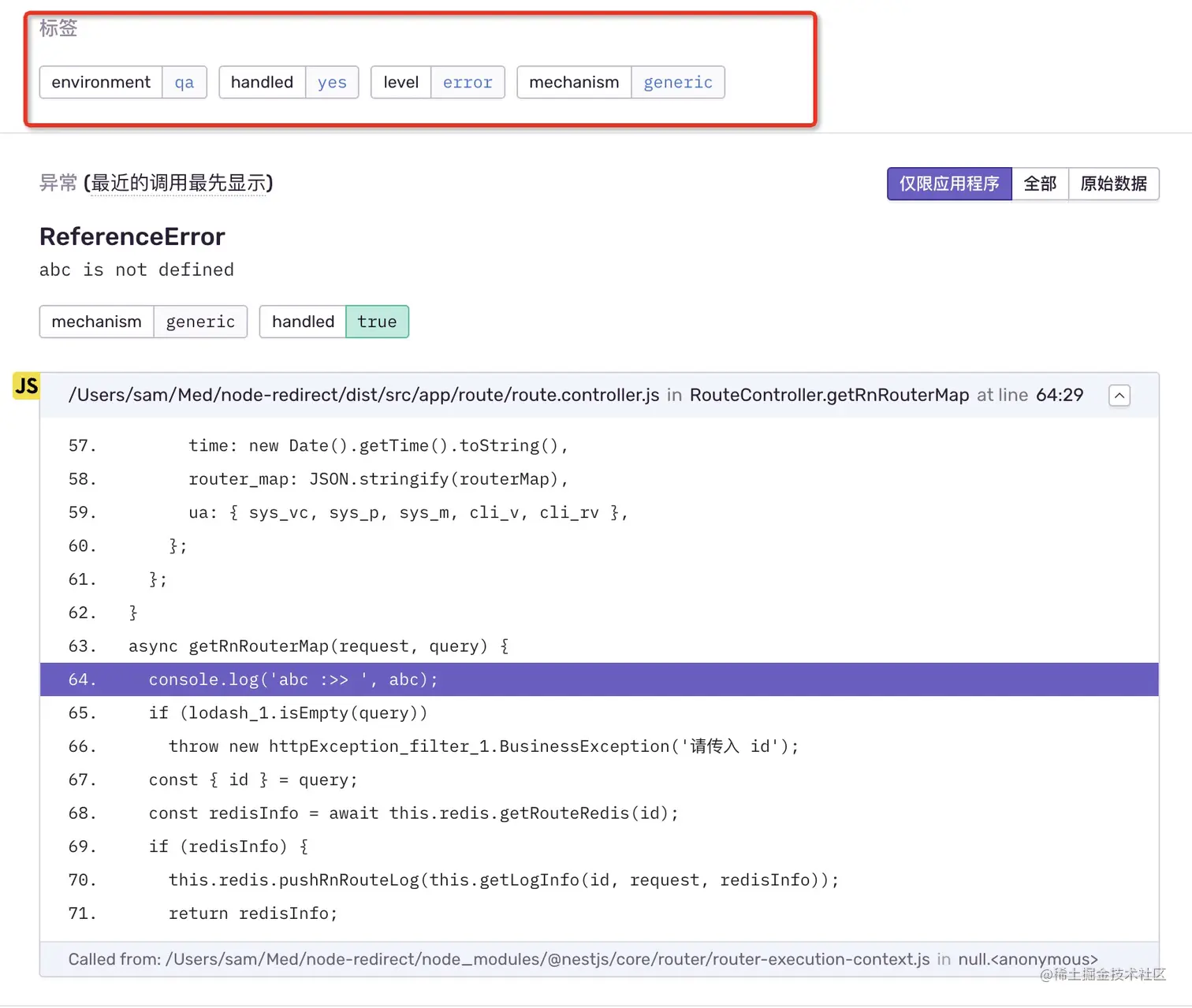Select the 仅限应用程序 view tab
Viewport: 1192px width, 1008px height.
[949, 184]
